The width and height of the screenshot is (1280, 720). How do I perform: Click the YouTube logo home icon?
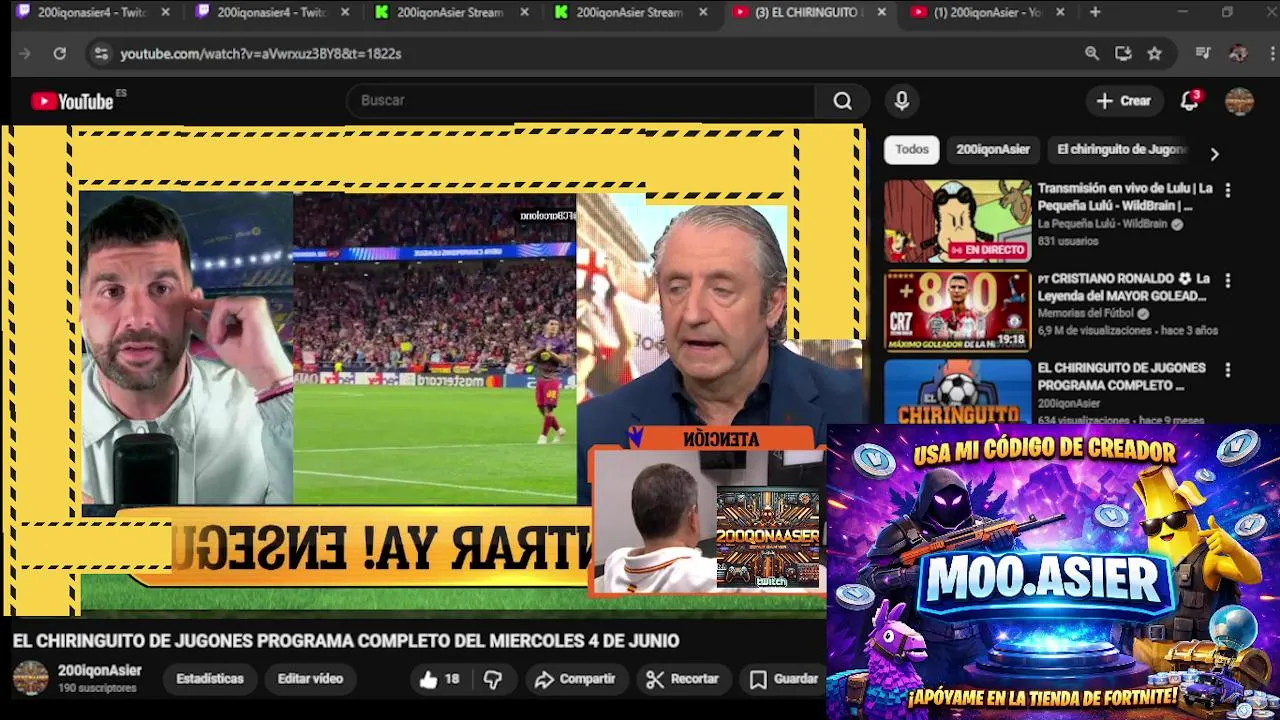(x=72, y=101)
